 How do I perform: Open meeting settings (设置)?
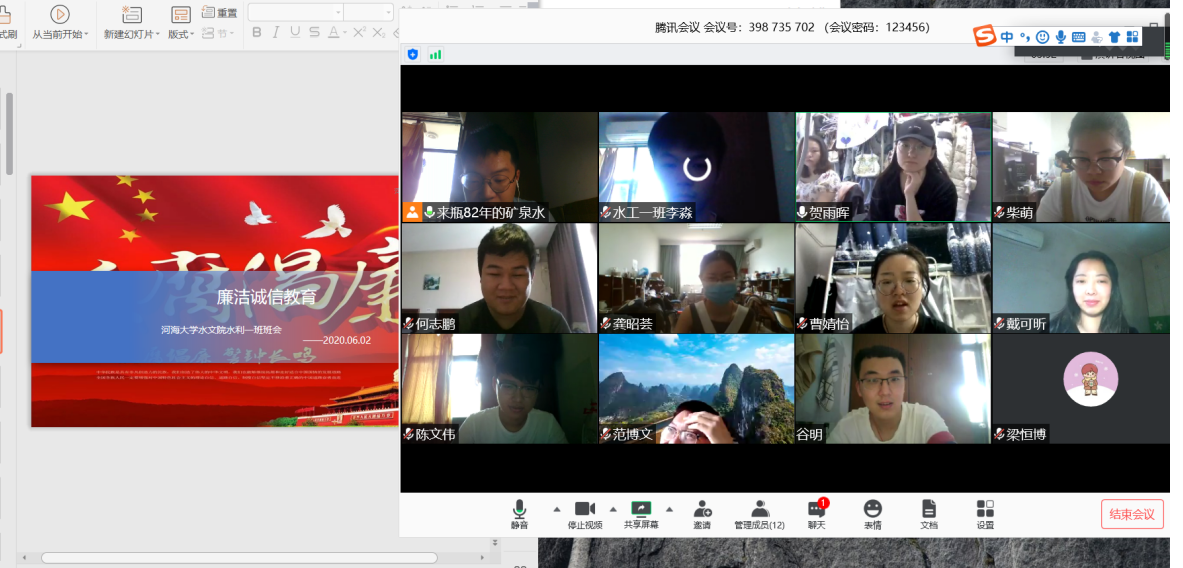click(985, 514)
